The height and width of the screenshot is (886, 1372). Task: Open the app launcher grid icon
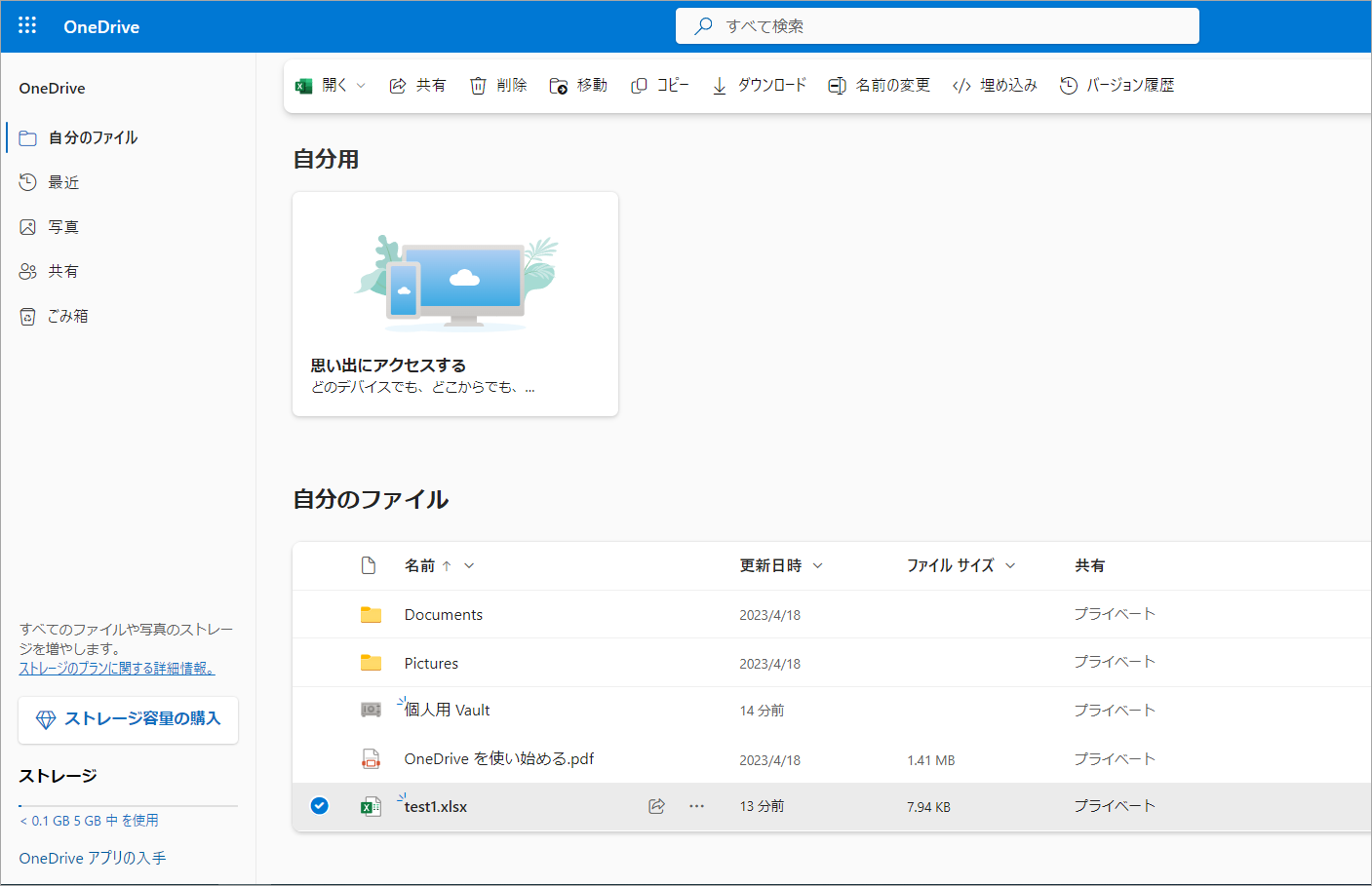(x=27, y=26)
